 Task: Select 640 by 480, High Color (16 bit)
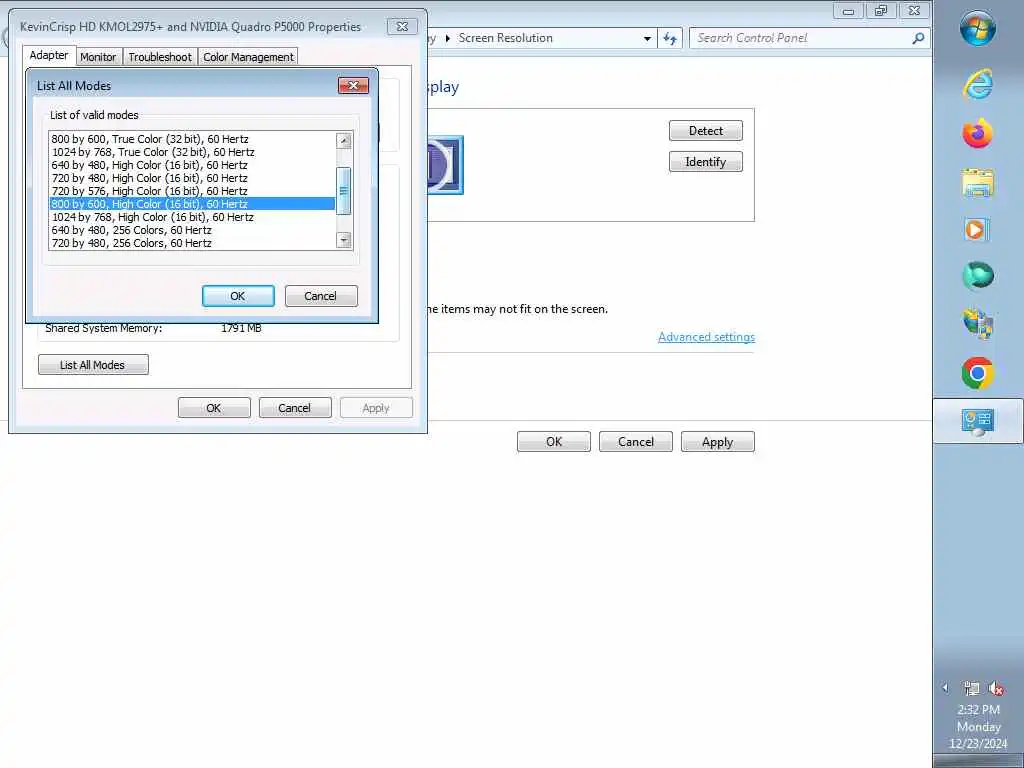coord(192,165)
